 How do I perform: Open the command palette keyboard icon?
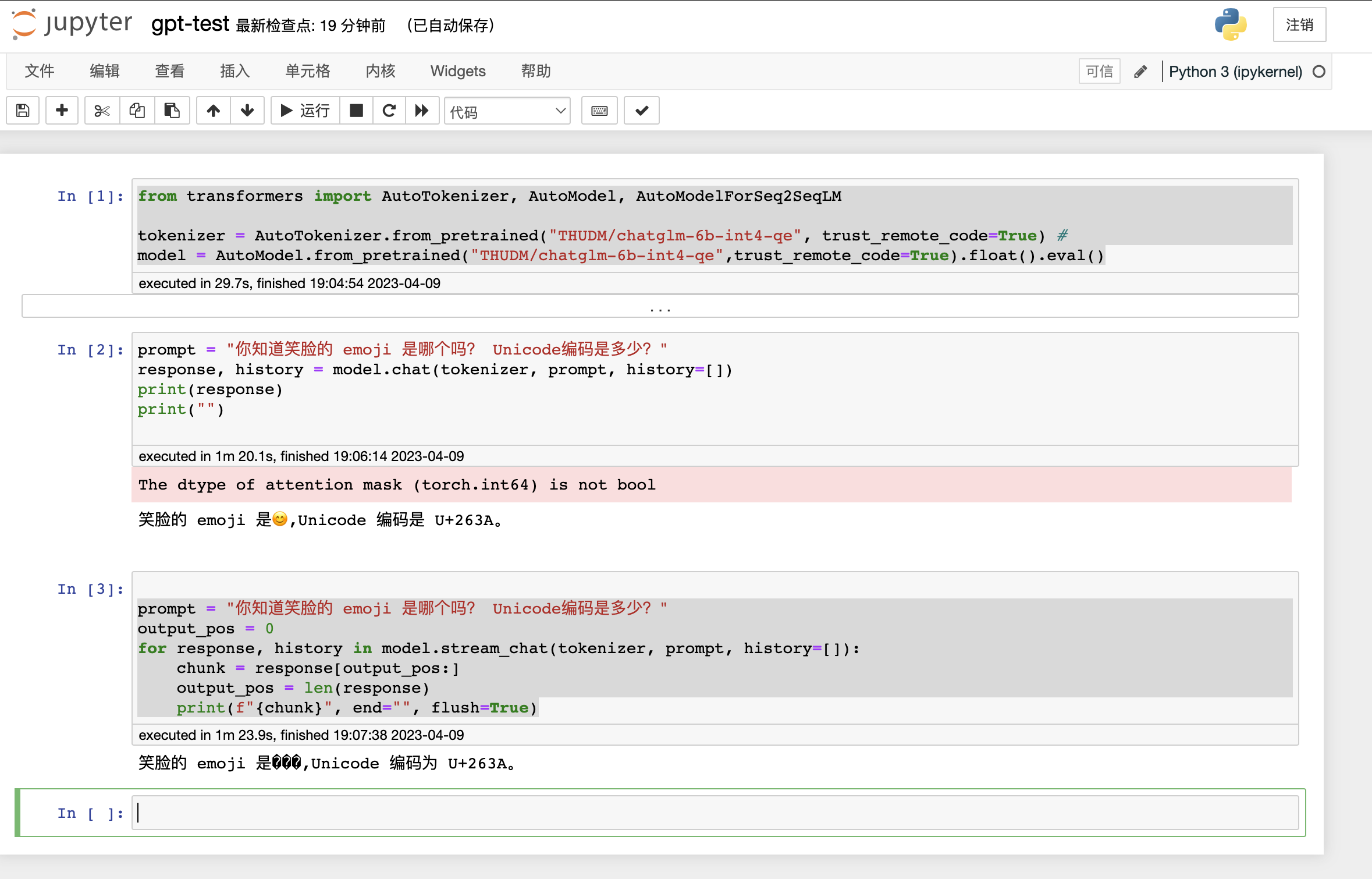(x=599, y=111)
